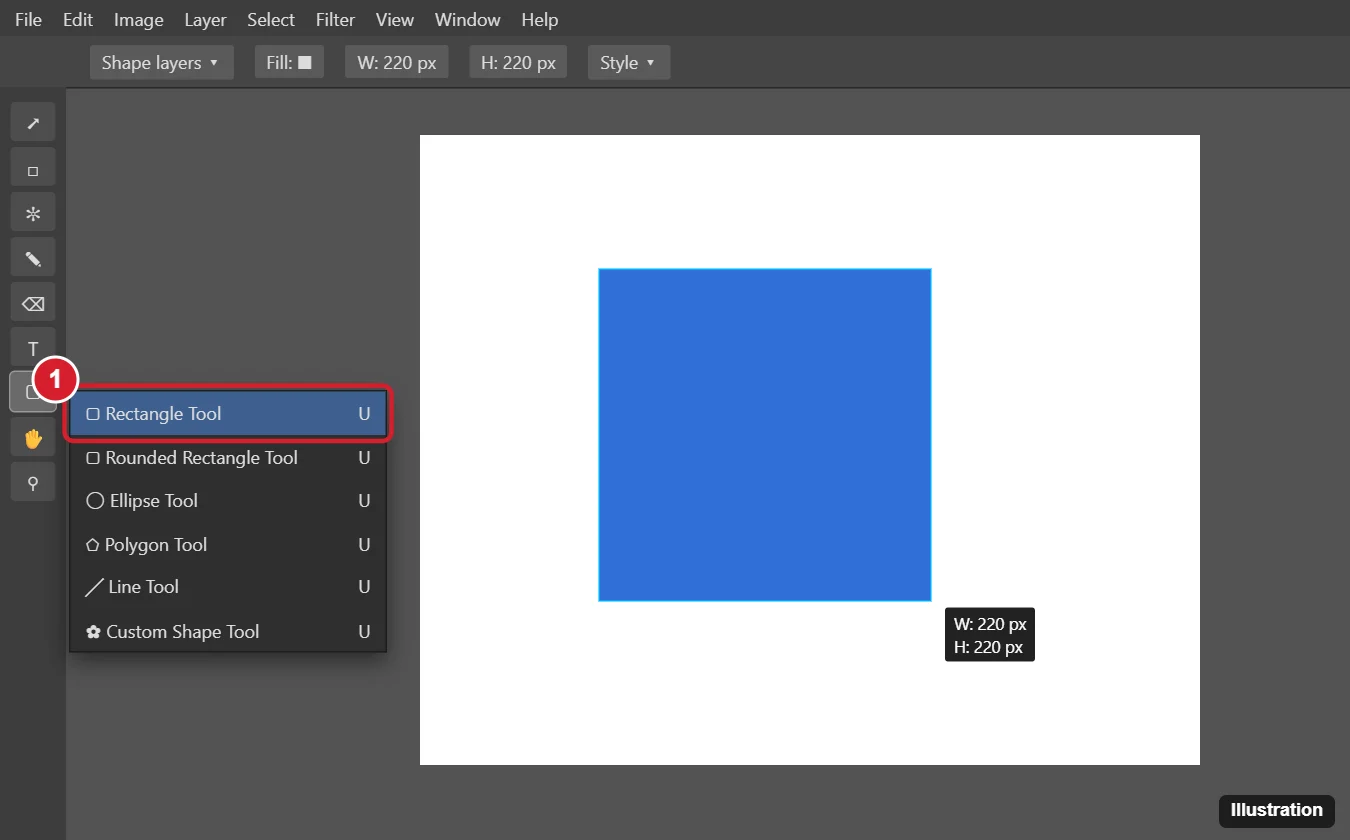Select the Zoom tool icon
The width and height of the screenshot is (1350, 840).
(33, 483)
